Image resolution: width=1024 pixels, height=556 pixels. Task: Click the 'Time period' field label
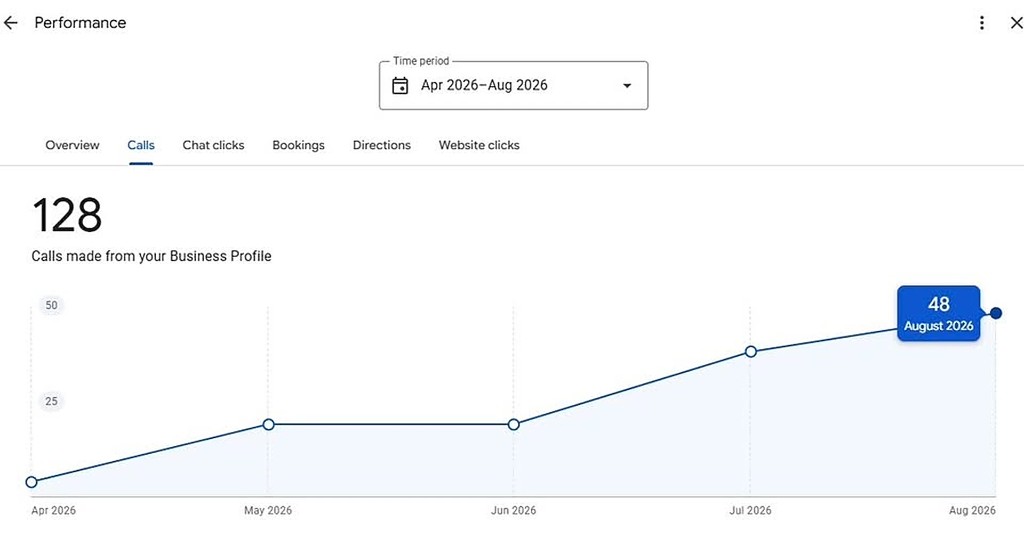(x=421, y=61)
